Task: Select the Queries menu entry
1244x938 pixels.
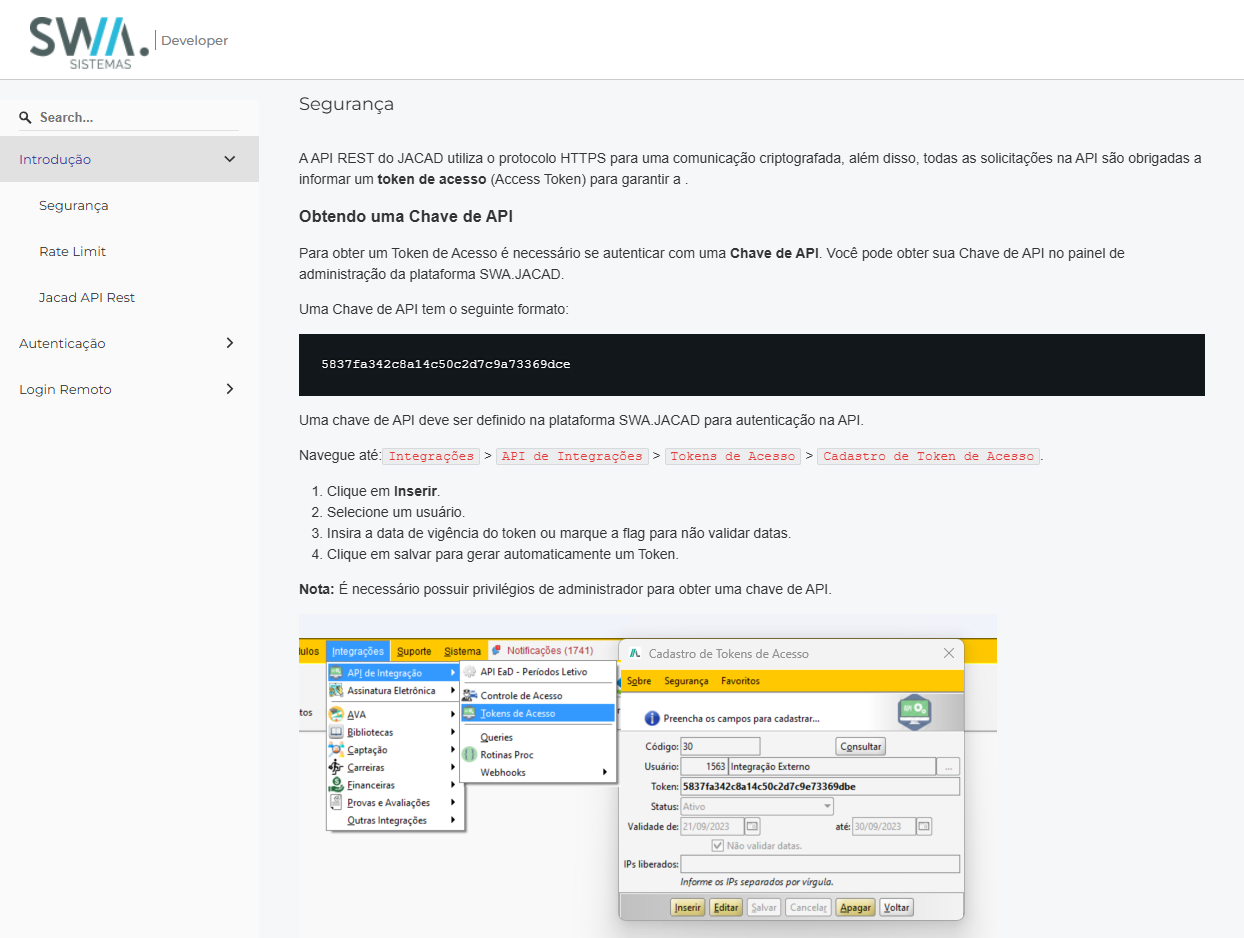Action: [x=497, y=737]
